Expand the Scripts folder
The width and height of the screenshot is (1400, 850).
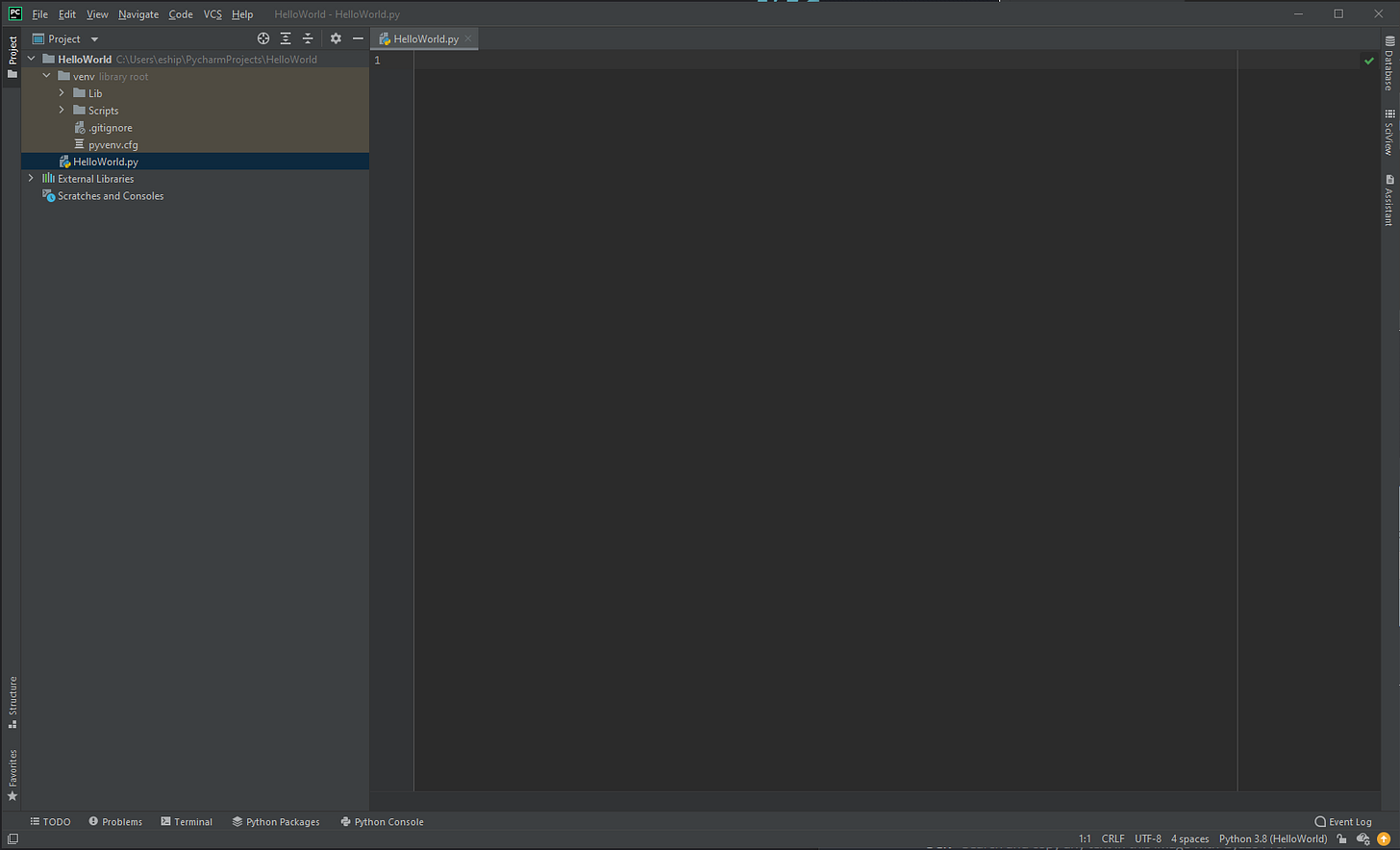tap(62, 111)
